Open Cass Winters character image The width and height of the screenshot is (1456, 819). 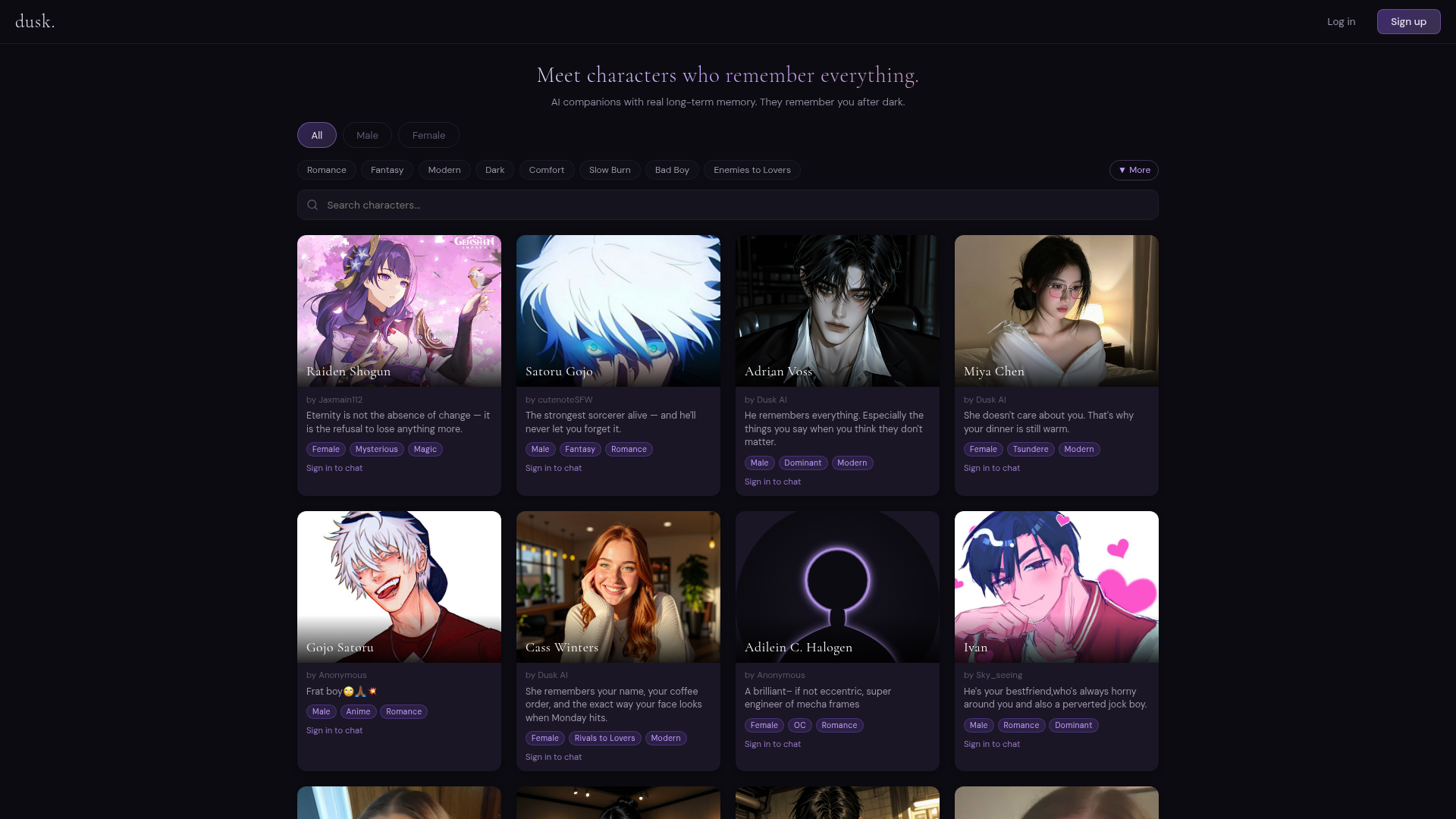[618, 587]
